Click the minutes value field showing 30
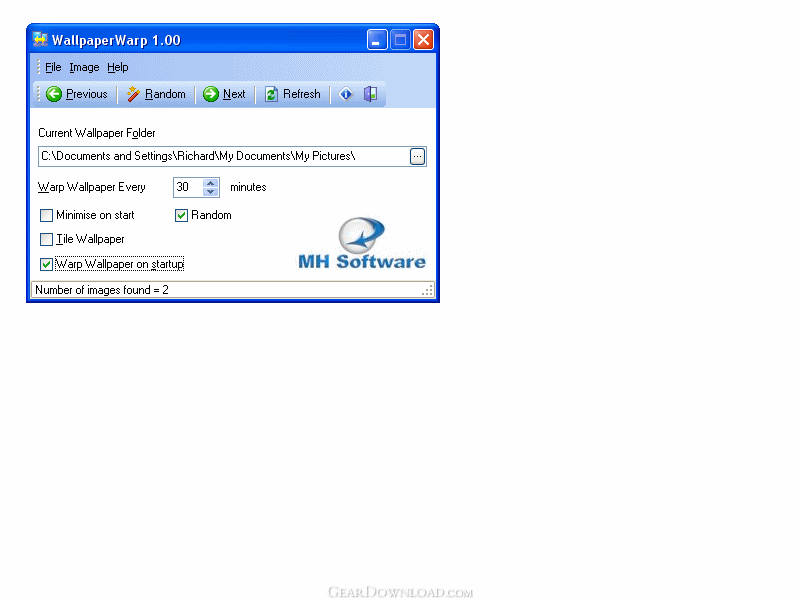 187,187
